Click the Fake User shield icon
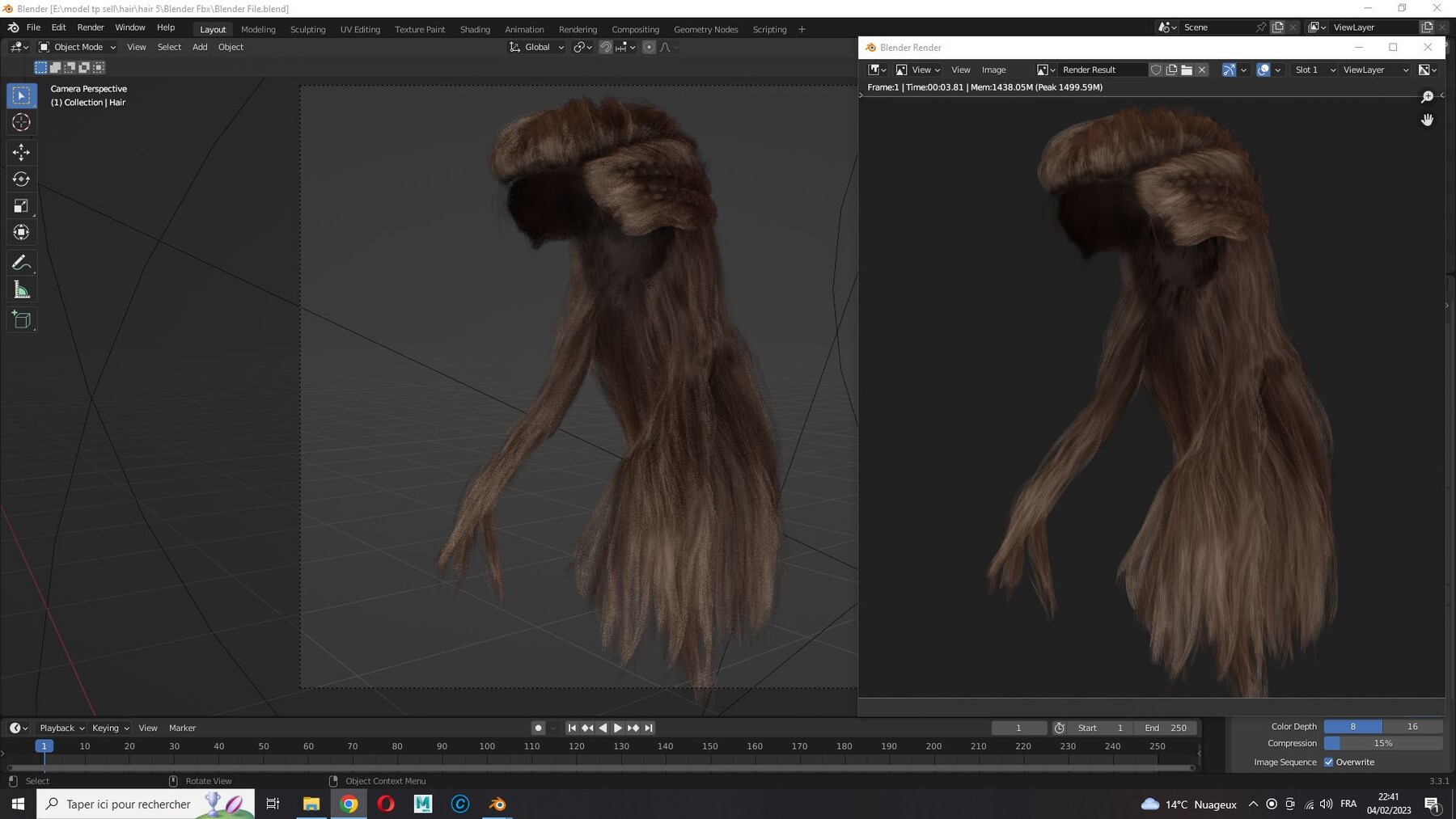This screenshot has width=1456, height=819. pos(1156,70)
